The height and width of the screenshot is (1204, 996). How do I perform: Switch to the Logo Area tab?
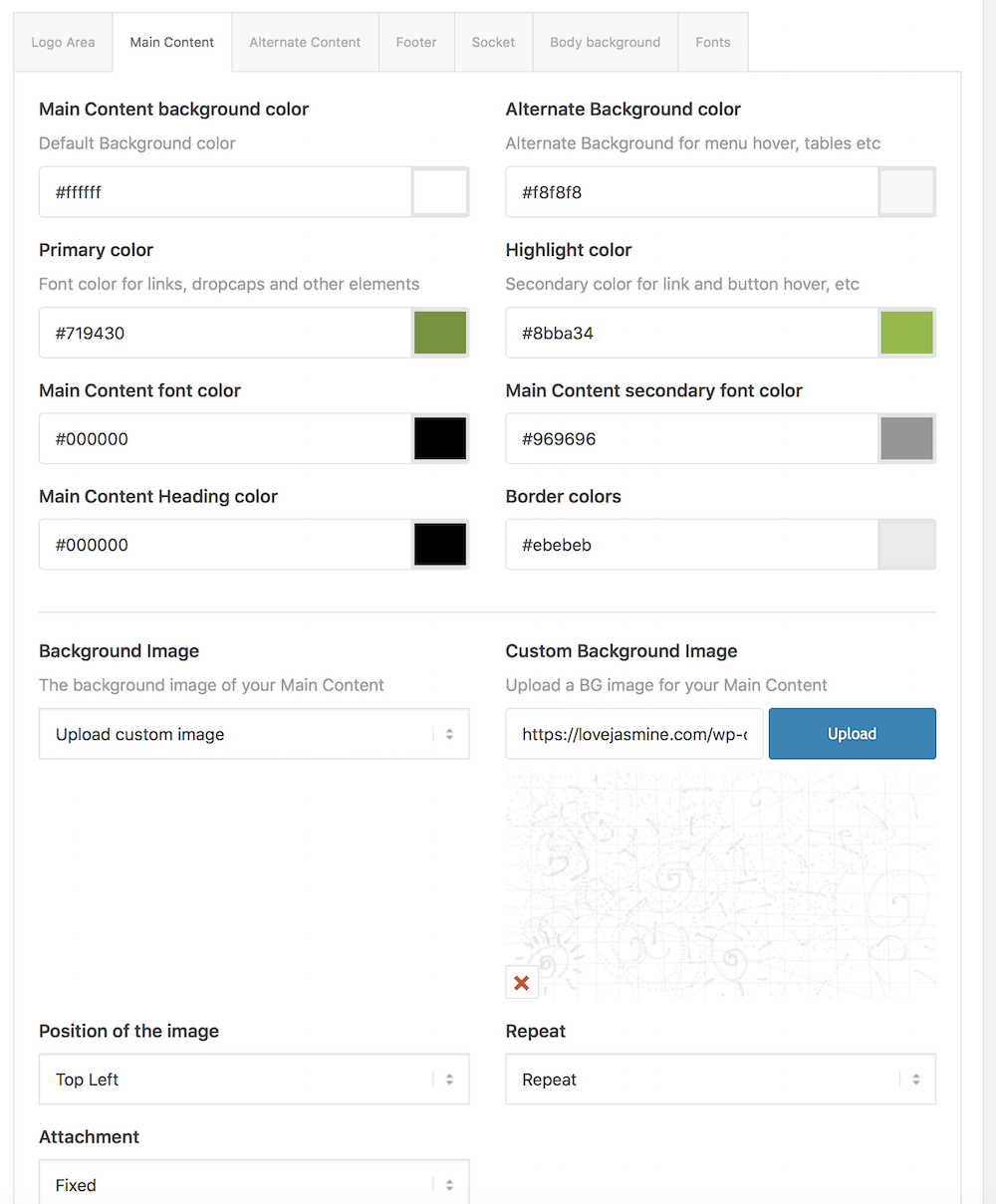[64, 42]
